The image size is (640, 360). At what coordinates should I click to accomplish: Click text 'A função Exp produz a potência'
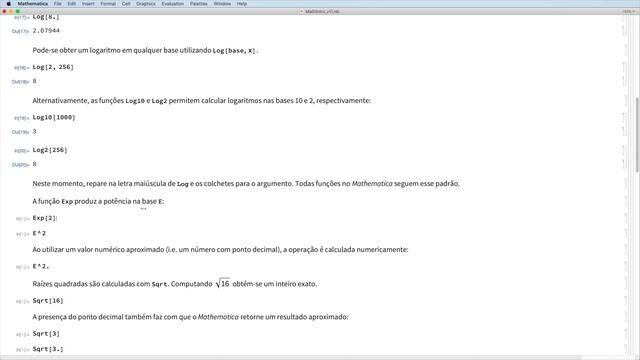(x=98, y=201)
